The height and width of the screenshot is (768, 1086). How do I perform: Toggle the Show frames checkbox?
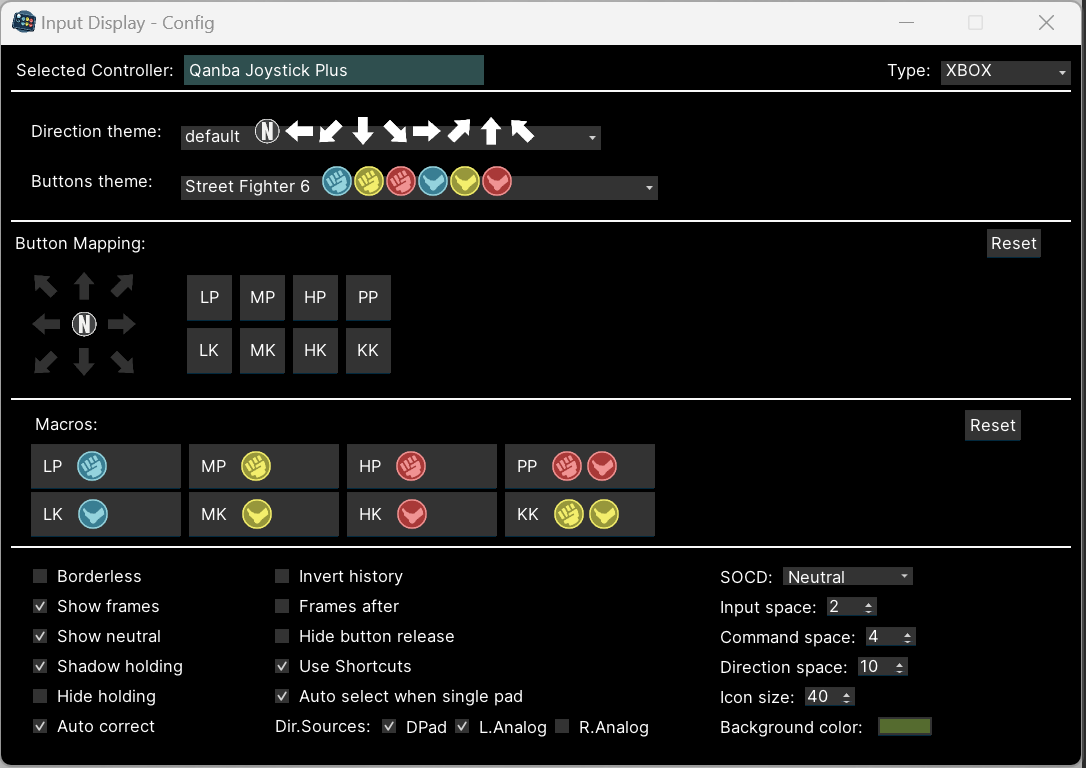(x=40, y=606)
